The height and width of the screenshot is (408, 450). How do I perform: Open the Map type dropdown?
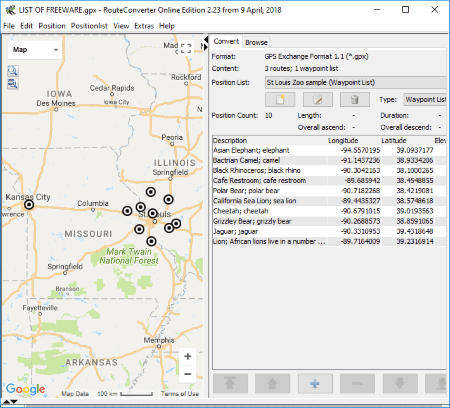tap(35, 50)
